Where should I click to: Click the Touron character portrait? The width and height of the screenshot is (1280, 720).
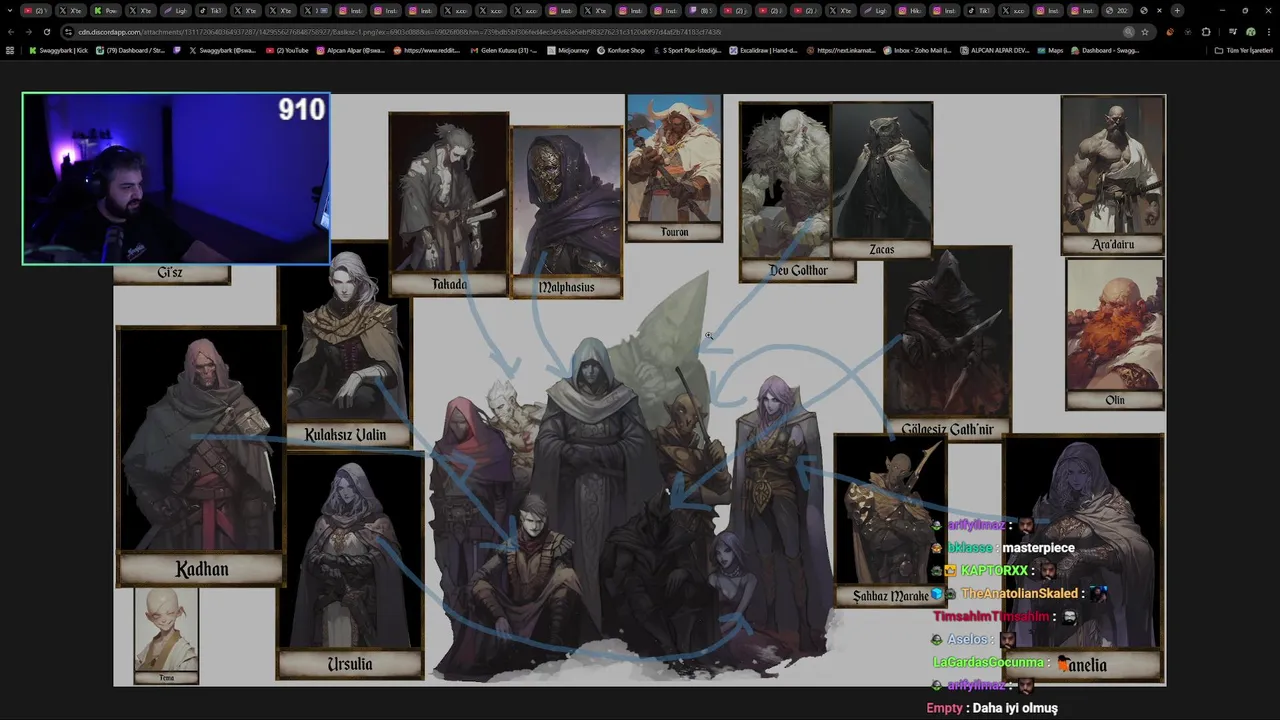[x=674, y=168]
